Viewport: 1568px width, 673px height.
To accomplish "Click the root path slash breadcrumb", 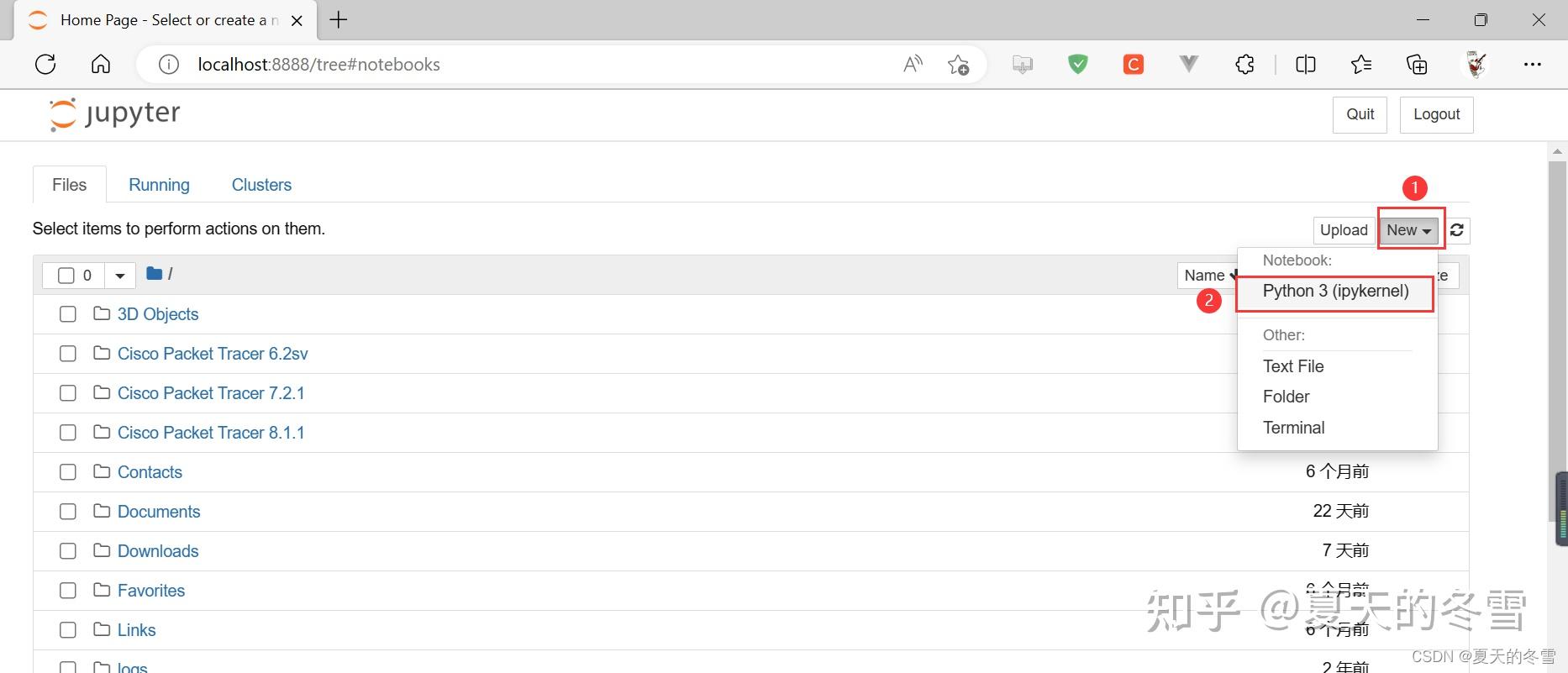I will point(170,274).
